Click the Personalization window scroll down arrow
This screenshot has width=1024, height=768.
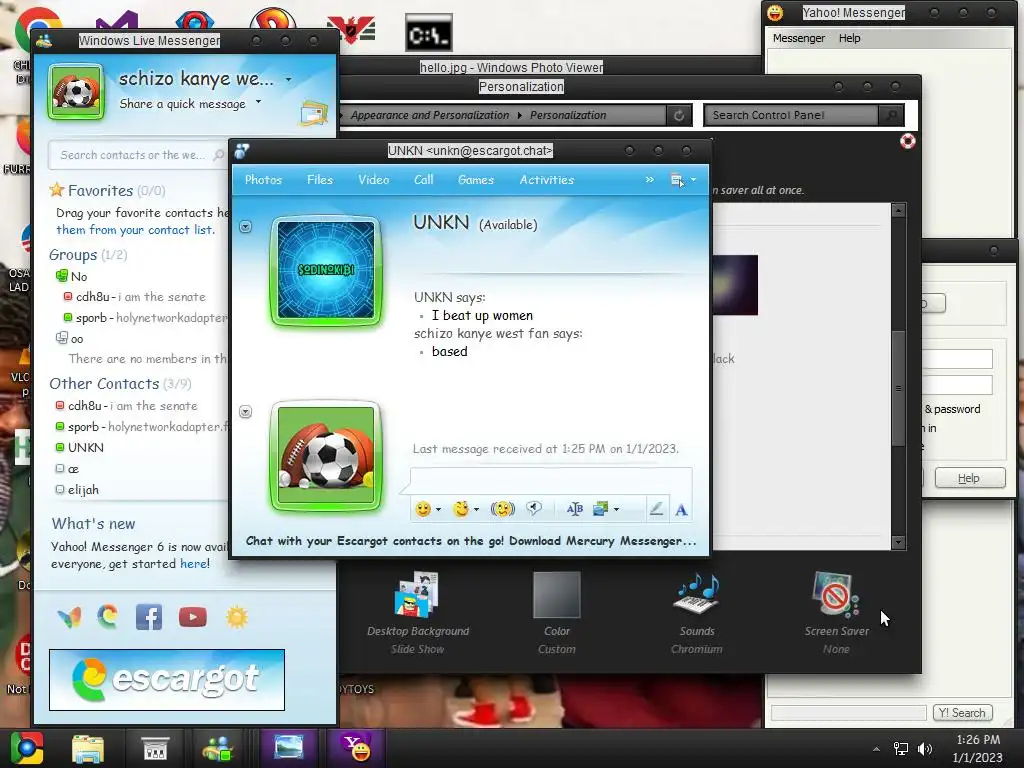pyautogui.click(x=899, y=542)
